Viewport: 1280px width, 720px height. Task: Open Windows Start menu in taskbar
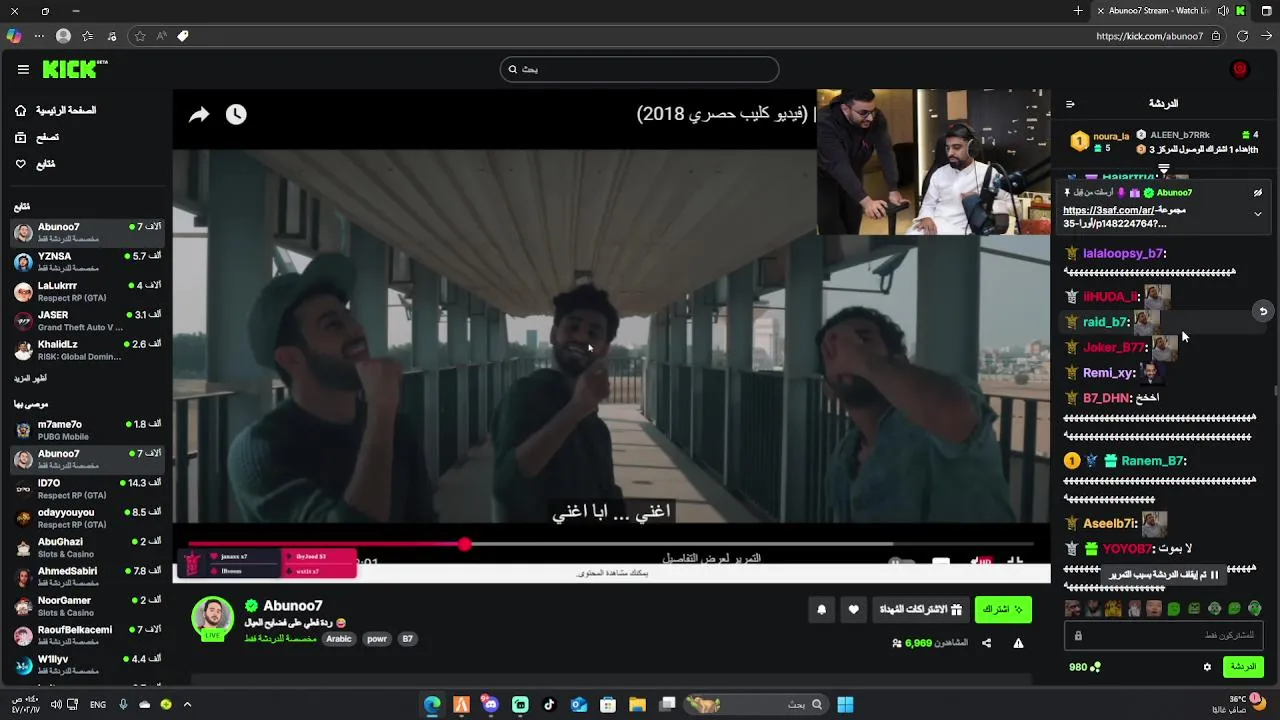[x=845, y=704]
